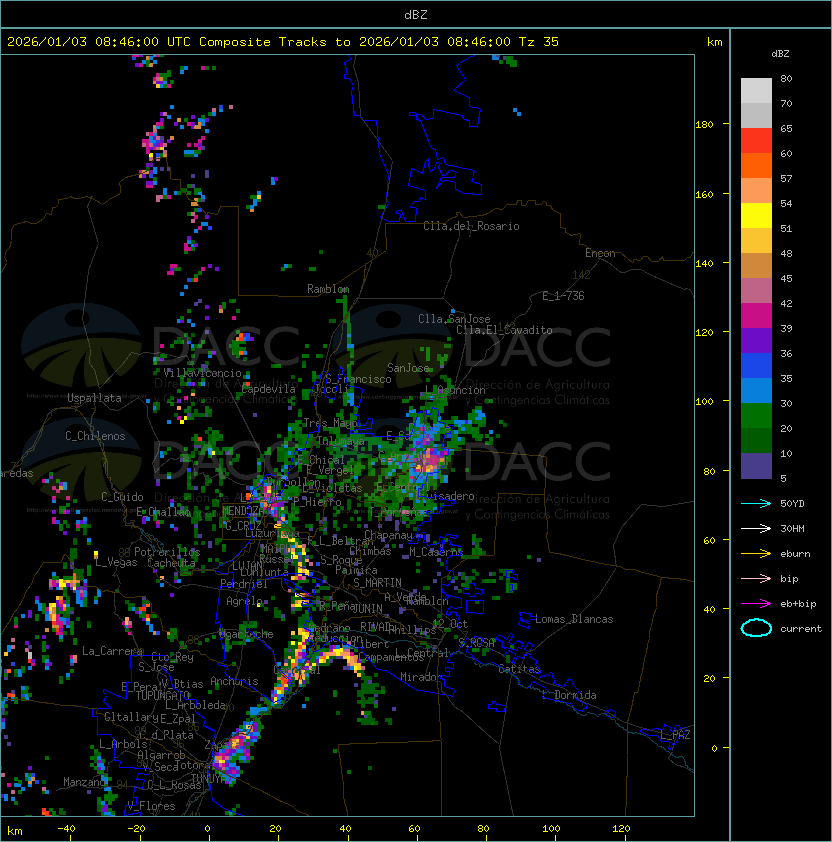Click the cyan 50YD arrow in legend
Image resolution: width=832 pixels, height=842 pixels.
(756, 503)
